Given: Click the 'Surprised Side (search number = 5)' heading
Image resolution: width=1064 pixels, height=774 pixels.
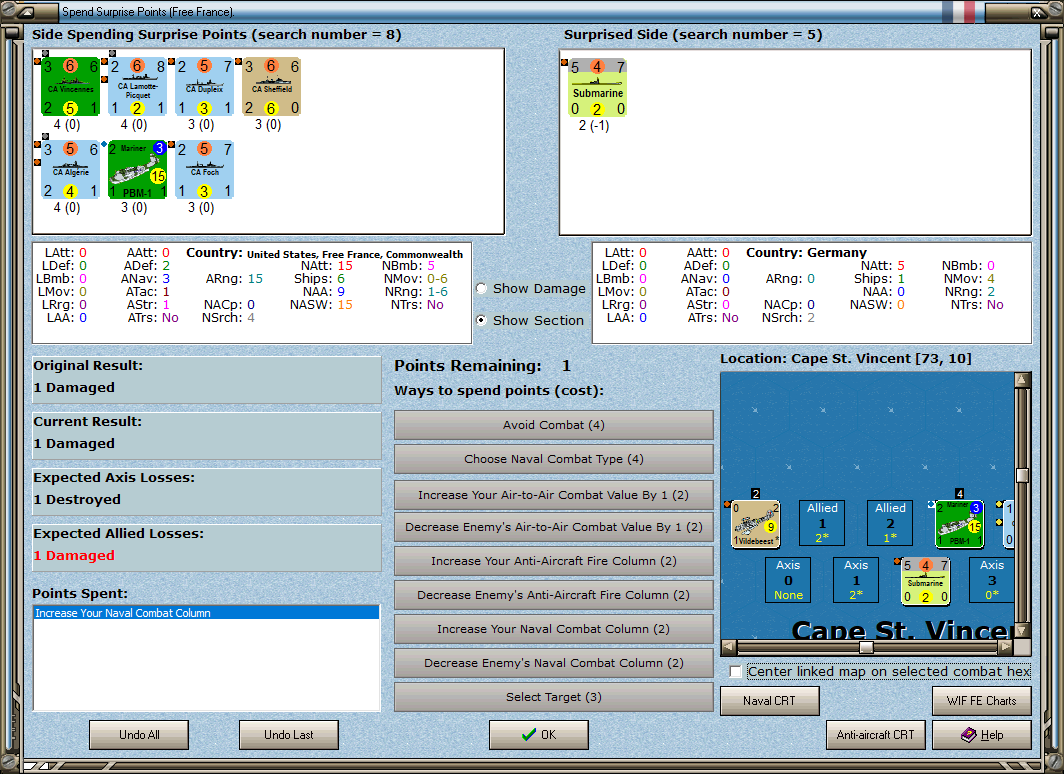Looking at the screenshot, I should click(x=693, y=35).
